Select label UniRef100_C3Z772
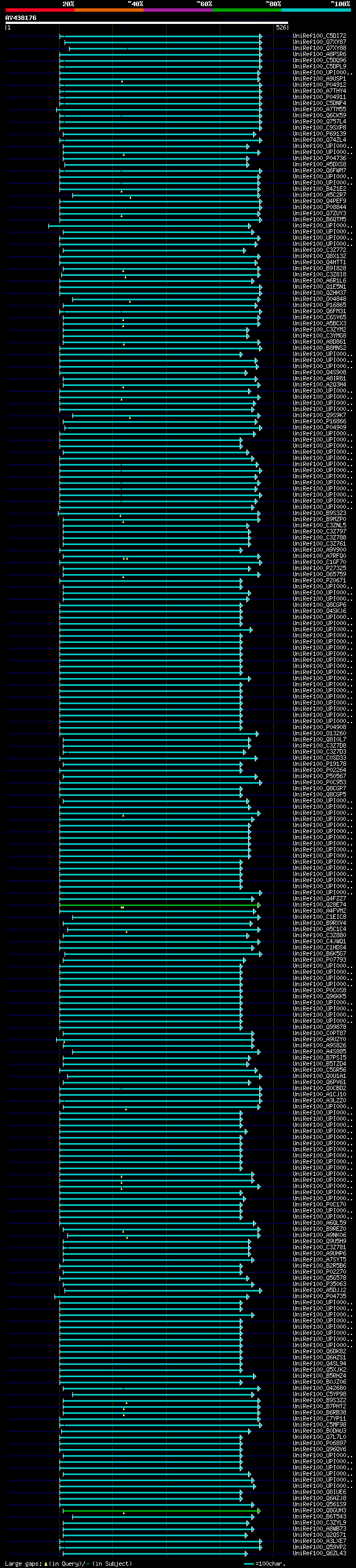 (319, 250)
